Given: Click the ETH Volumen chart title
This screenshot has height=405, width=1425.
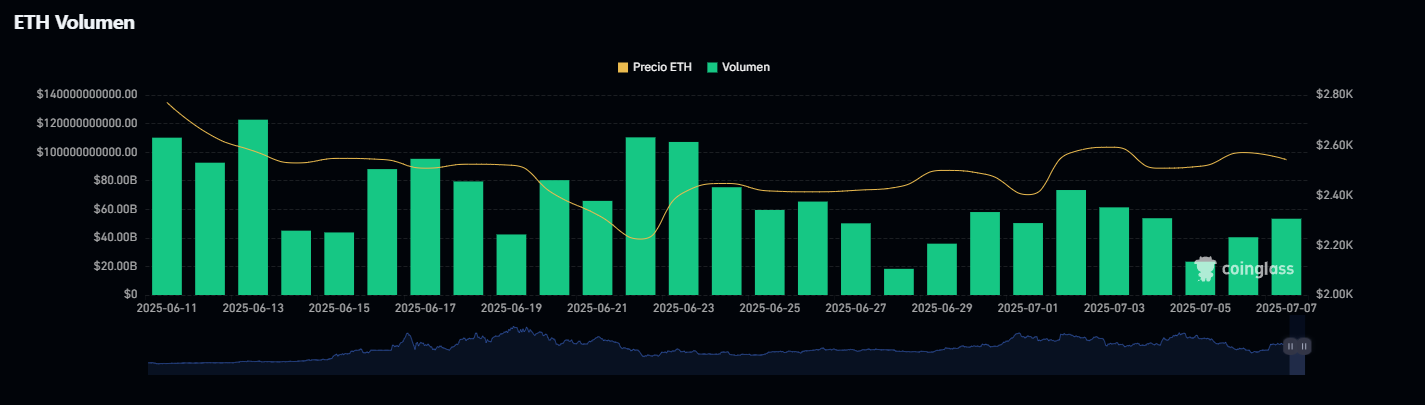Looking at the screenshot, I should coord(74,22).
